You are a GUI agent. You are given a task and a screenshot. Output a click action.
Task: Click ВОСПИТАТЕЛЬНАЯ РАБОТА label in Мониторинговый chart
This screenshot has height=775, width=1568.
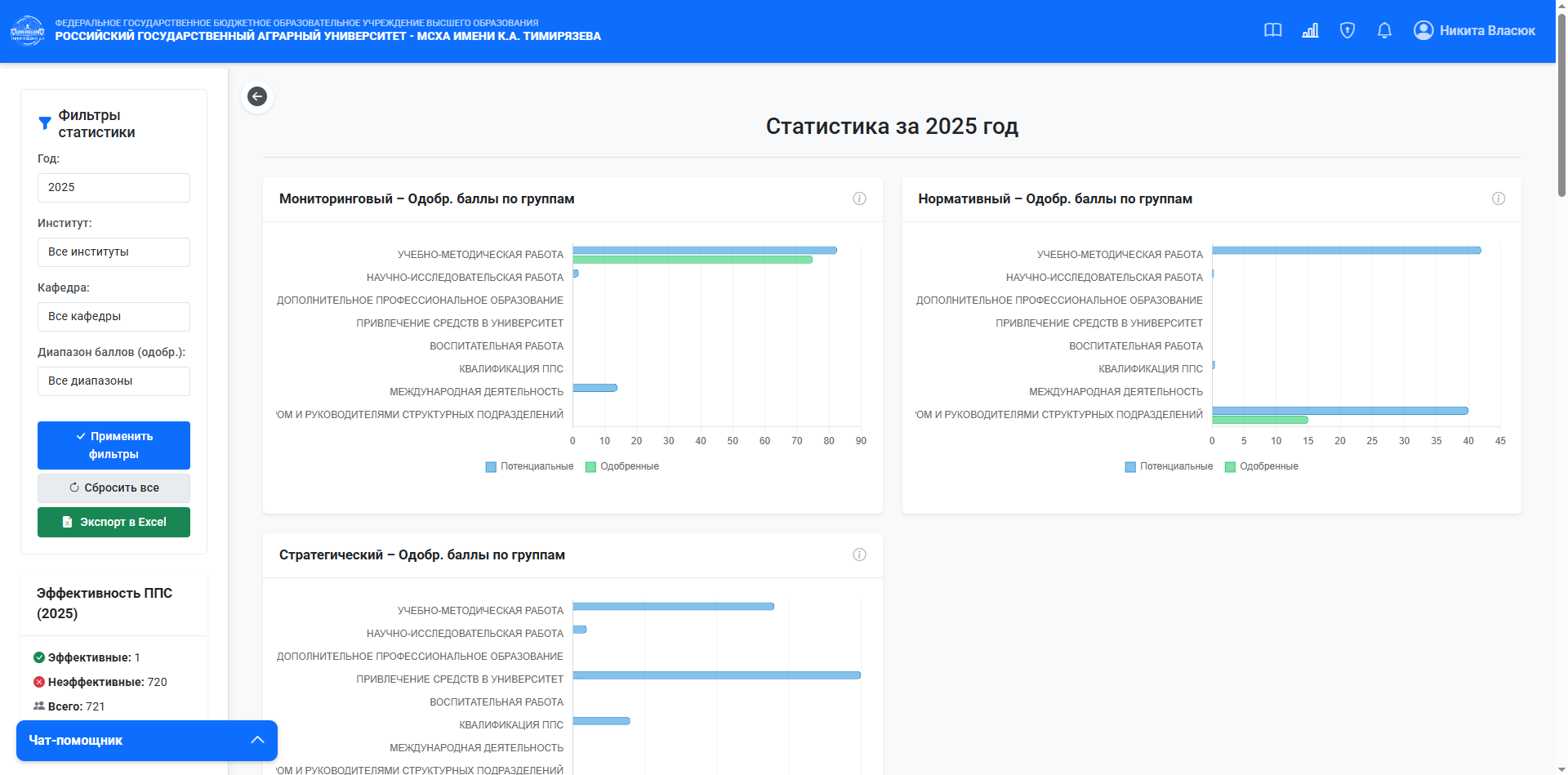497,346
